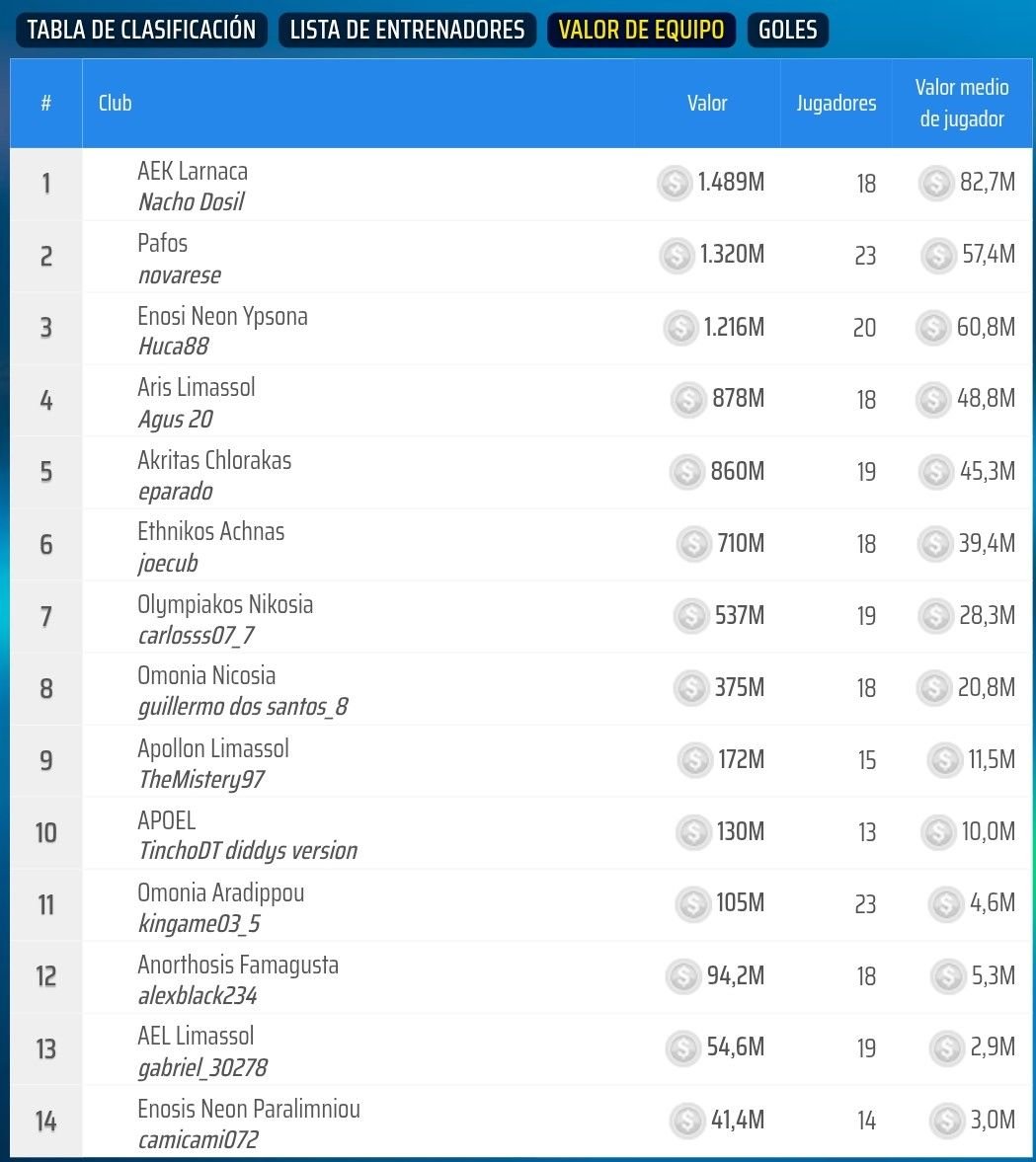Sort by Valor medio de jugador header

961,103
